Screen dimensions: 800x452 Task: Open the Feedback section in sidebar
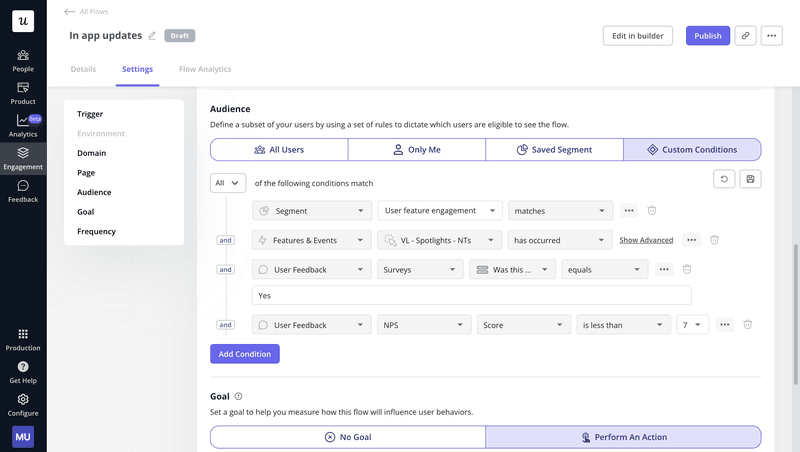click(23, 191)
